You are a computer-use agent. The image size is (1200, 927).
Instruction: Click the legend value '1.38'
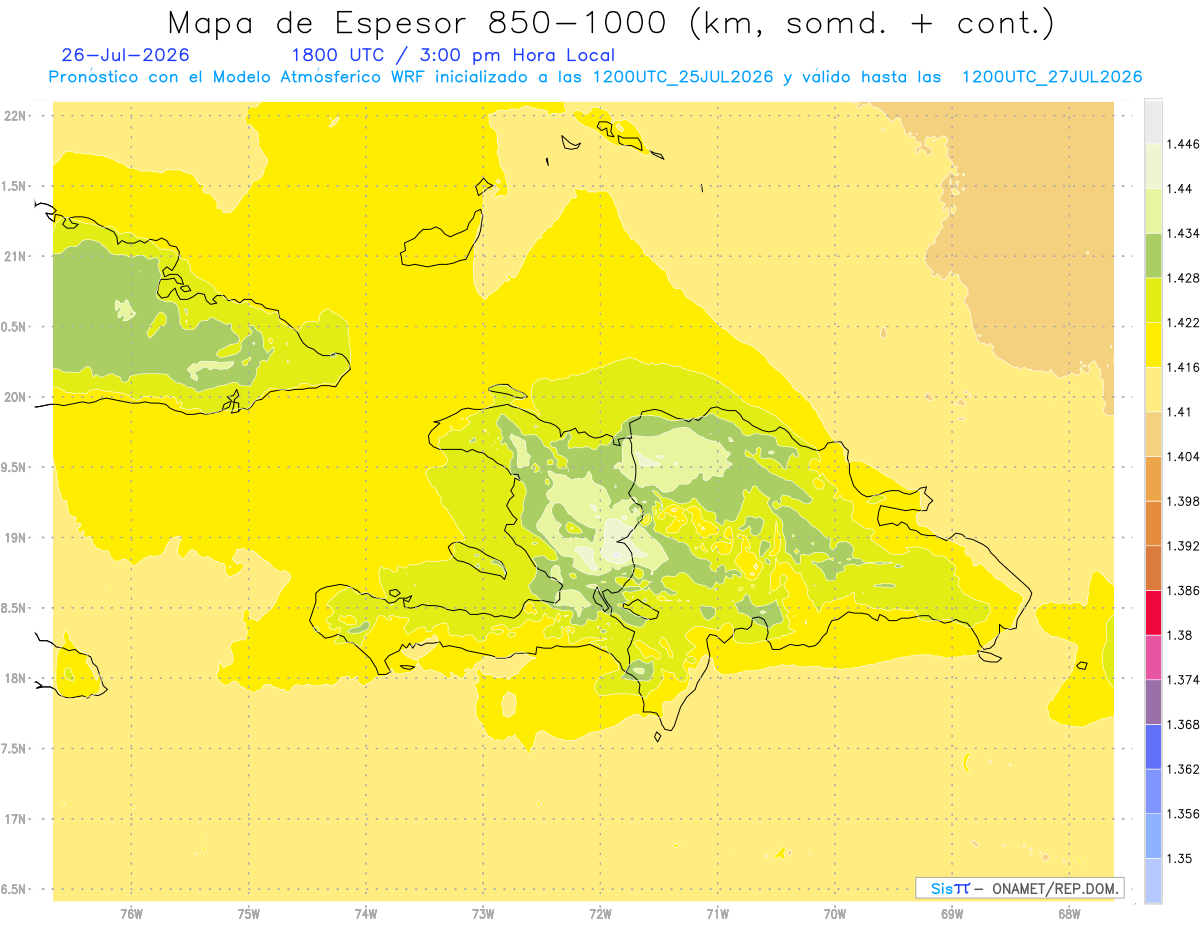click(1180, 635)
